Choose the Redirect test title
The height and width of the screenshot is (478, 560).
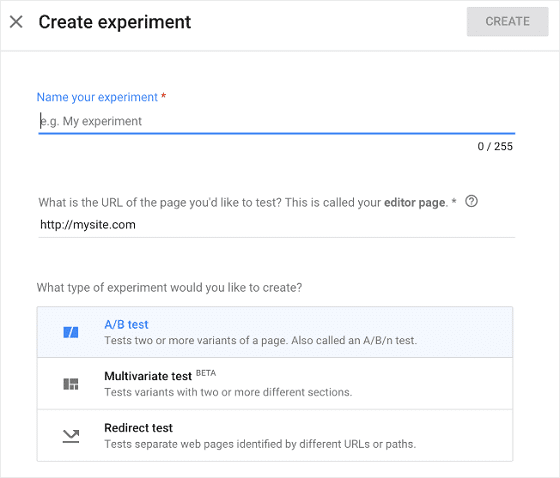pos(138,428)
